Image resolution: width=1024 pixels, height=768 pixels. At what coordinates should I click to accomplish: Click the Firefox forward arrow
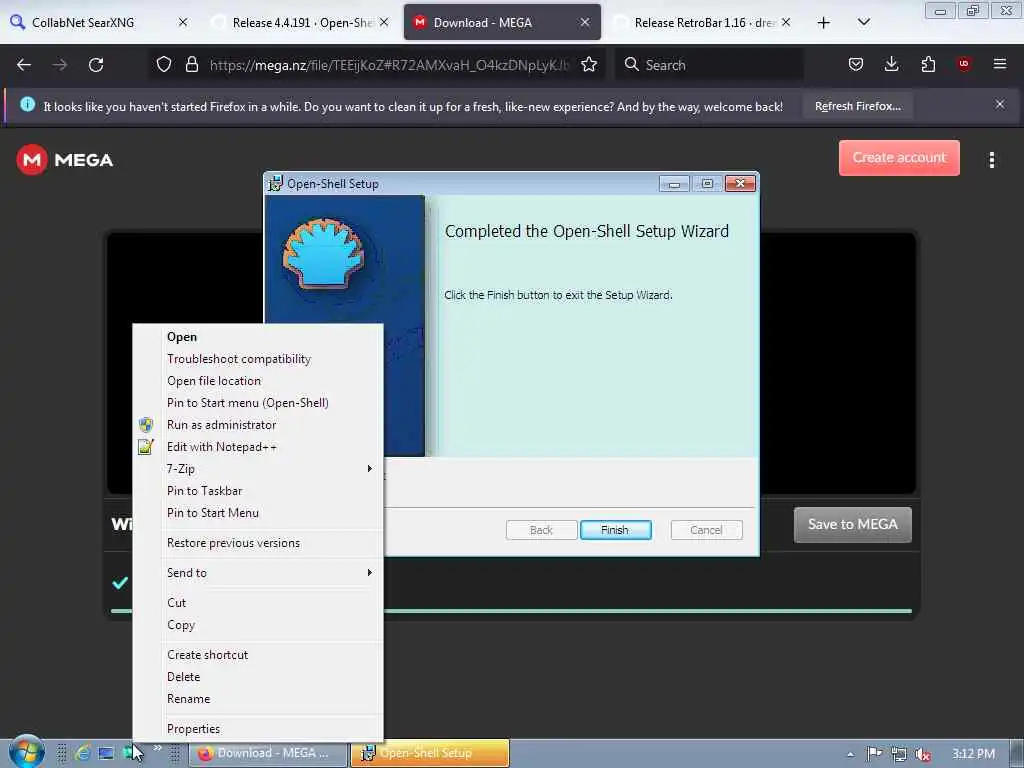60,65
